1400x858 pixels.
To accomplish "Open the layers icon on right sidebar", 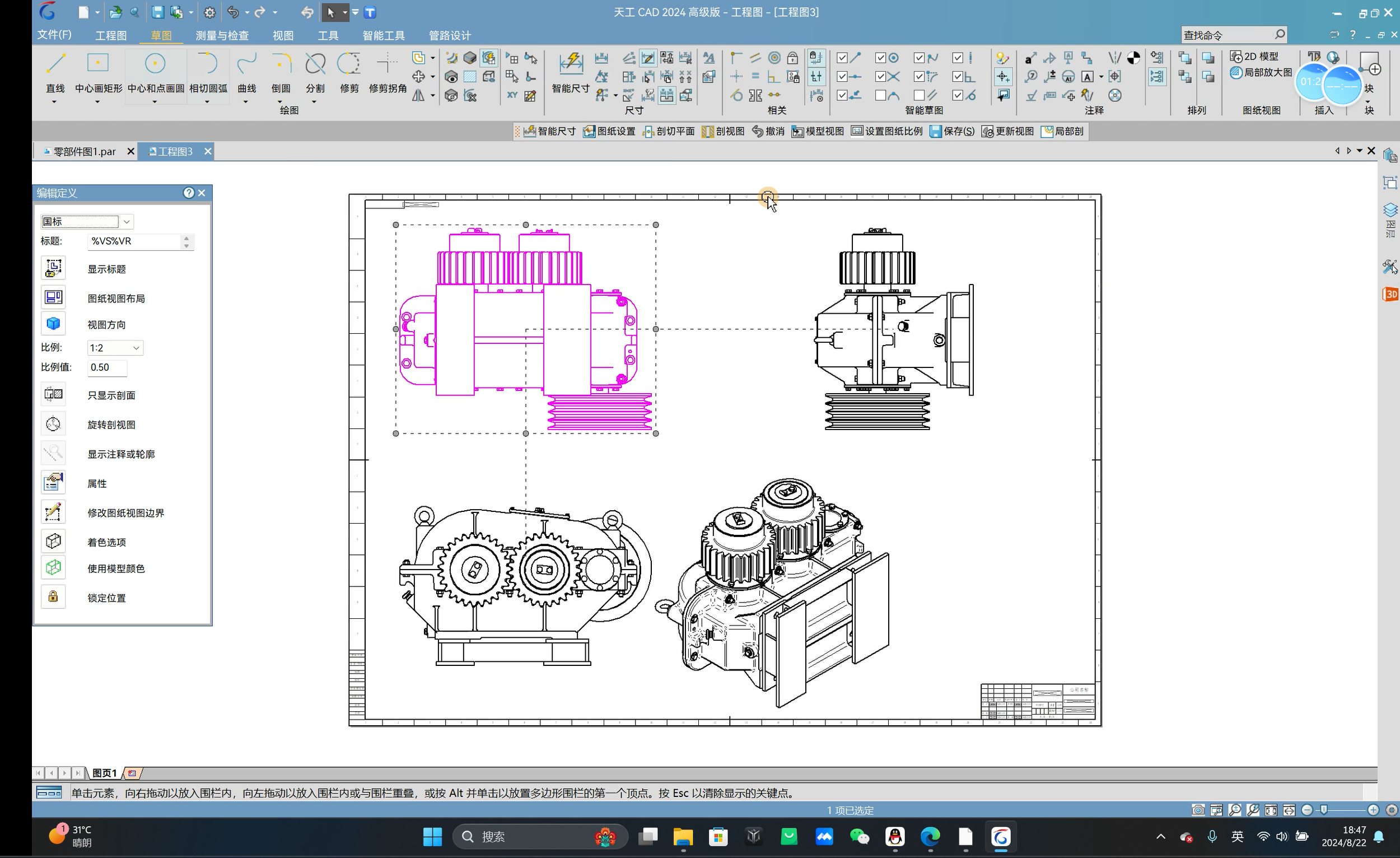I will [1390, 209].
